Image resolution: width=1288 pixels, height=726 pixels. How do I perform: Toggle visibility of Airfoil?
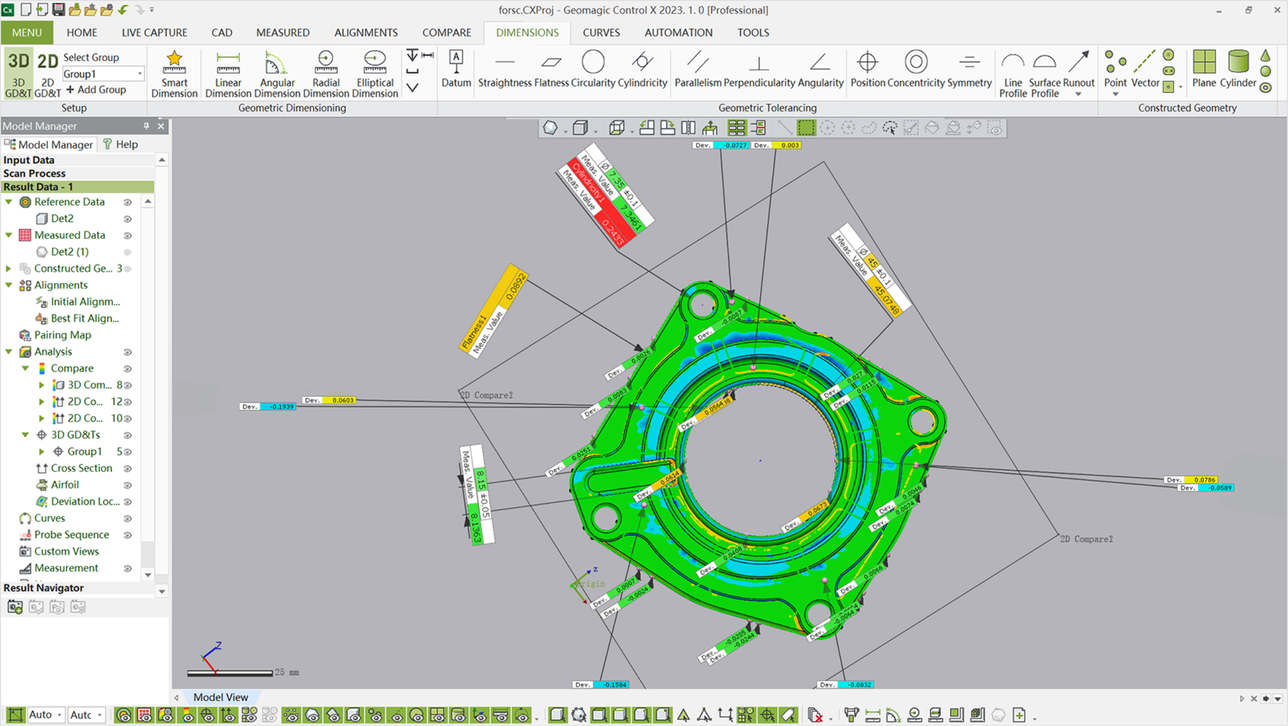[128, 485]
